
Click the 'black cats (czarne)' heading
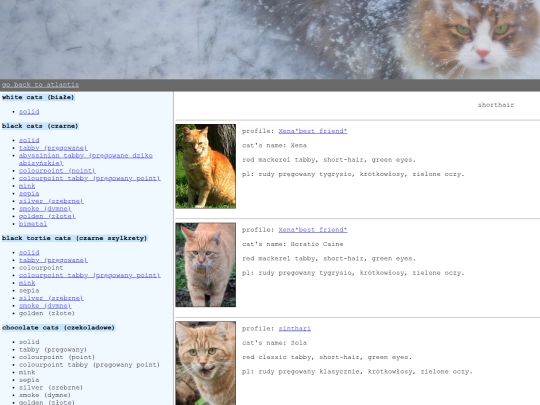40,126
